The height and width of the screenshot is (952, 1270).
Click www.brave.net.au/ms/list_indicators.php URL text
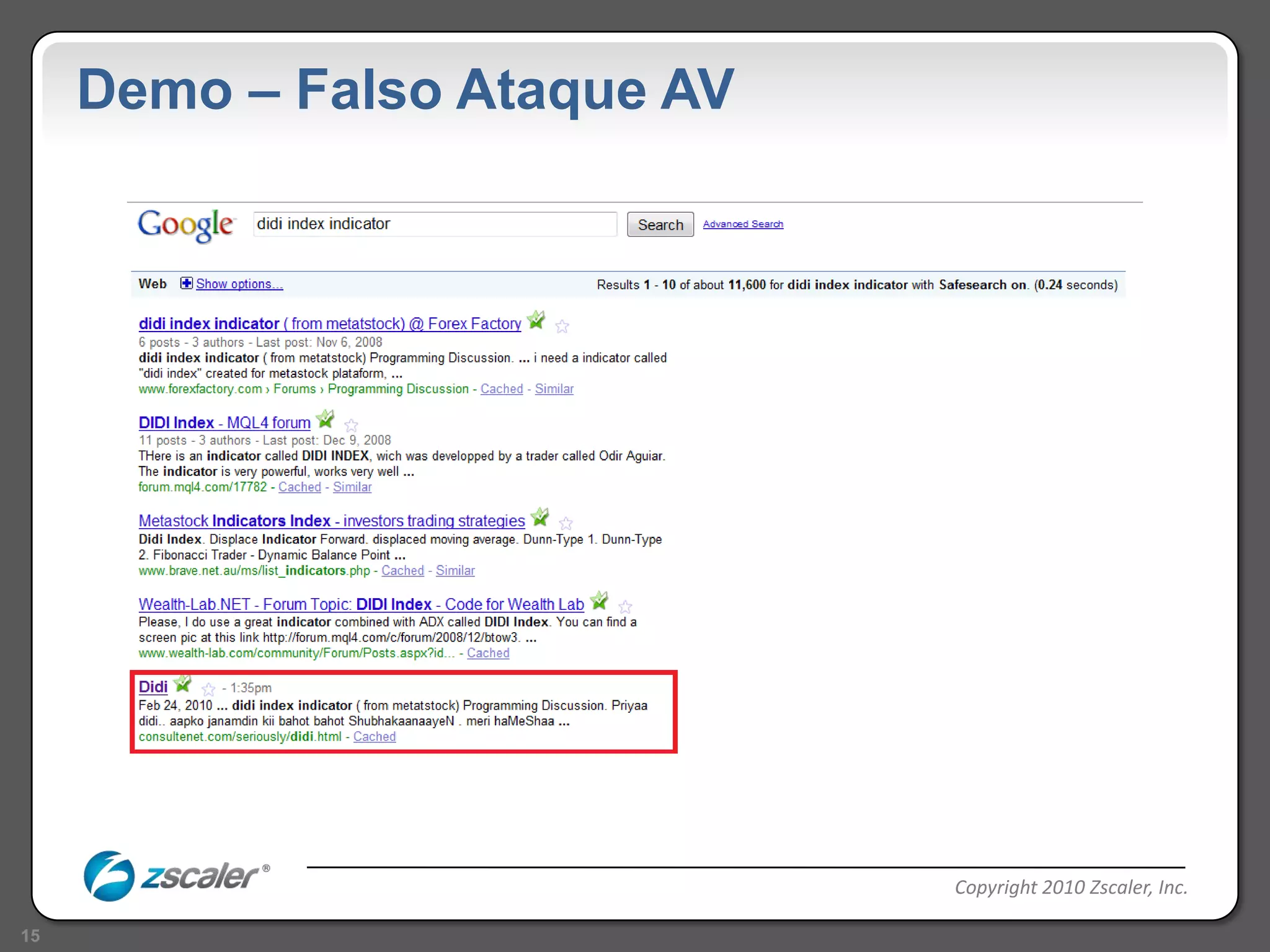coord(254,570)
